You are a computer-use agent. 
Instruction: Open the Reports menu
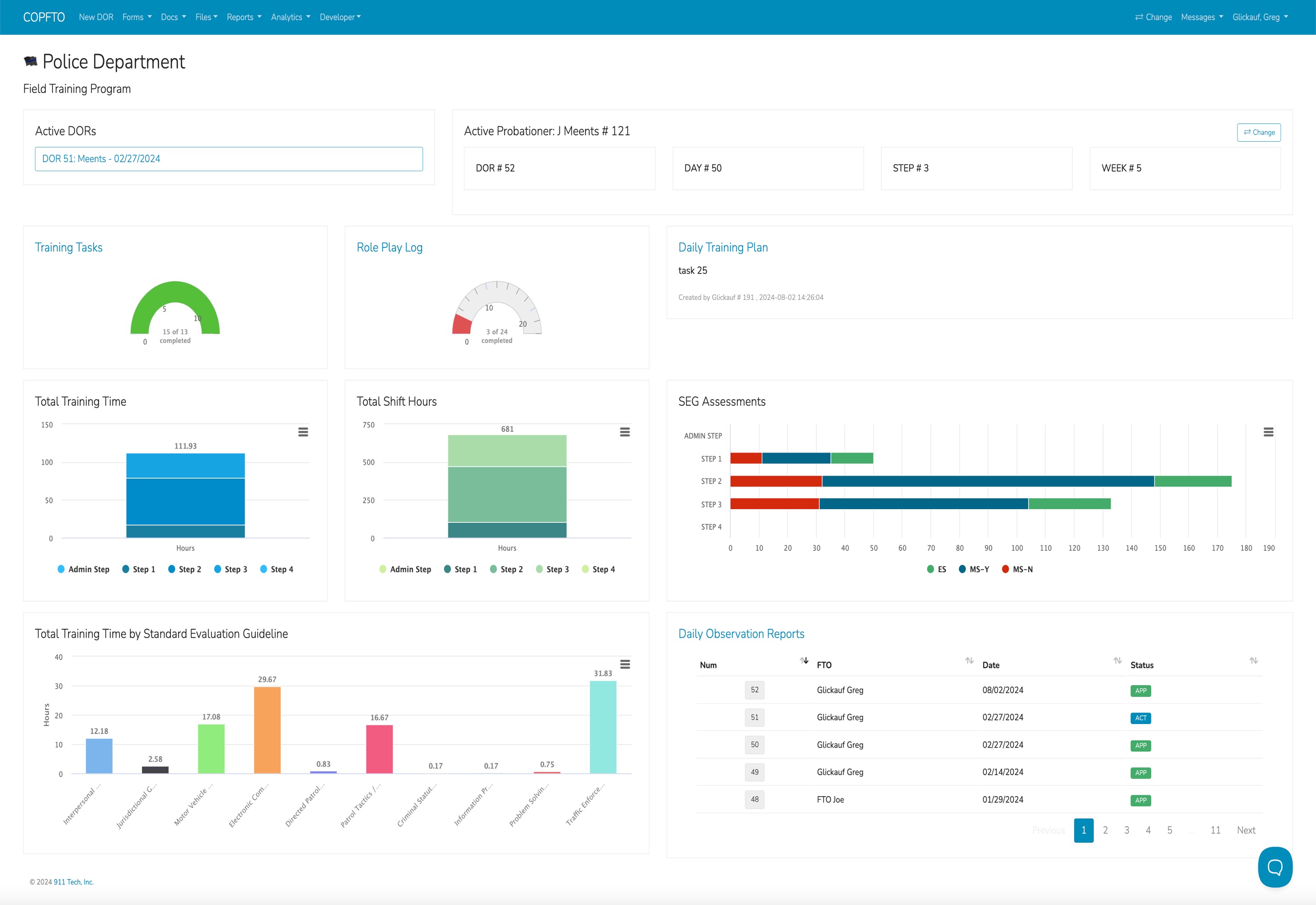(244, 17)
